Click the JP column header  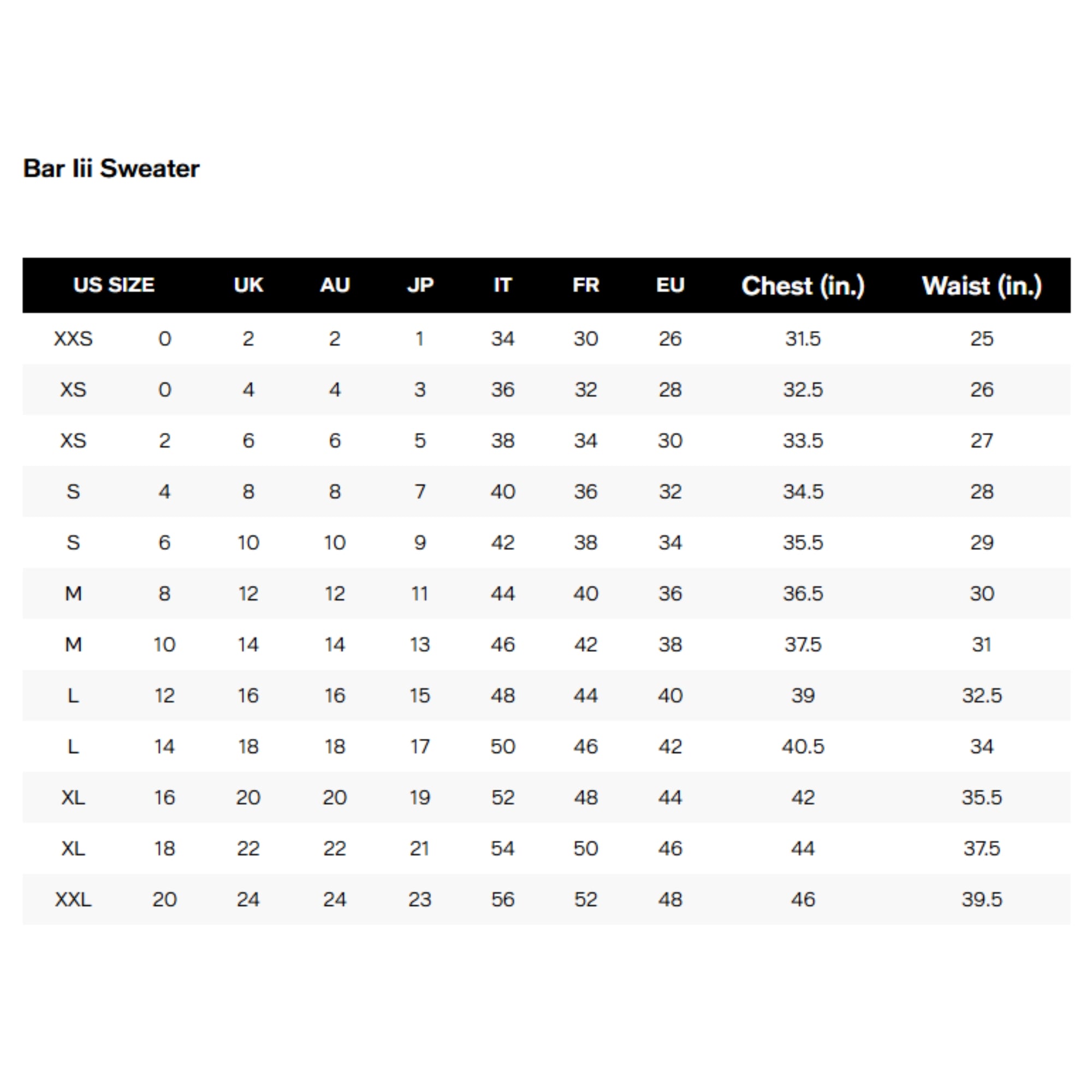click(420, 285)
